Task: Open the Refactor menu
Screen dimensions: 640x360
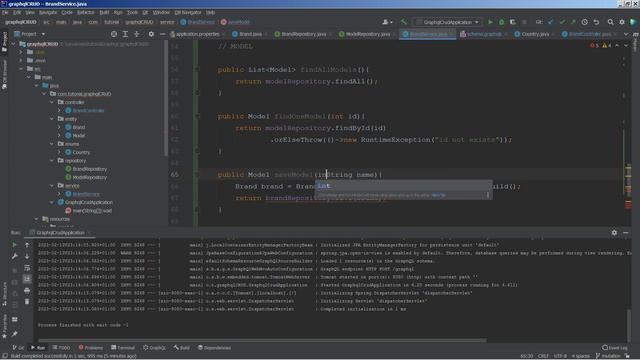Action: (85, 13)
